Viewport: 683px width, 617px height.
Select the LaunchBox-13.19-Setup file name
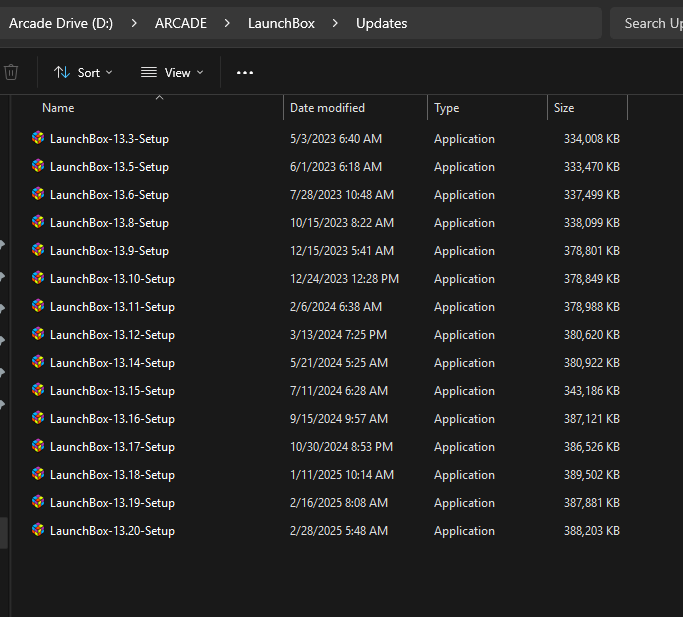click(112, 502)
